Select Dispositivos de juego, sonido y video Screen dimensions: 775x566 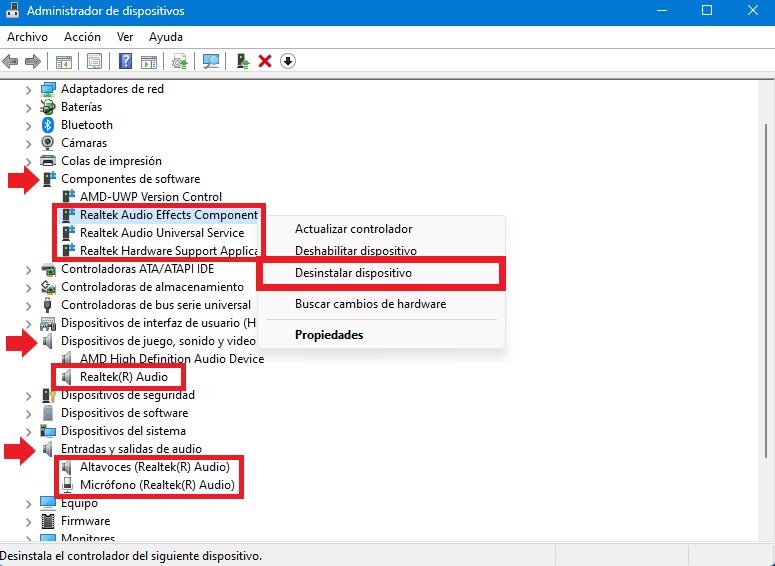tap(158, 341)
